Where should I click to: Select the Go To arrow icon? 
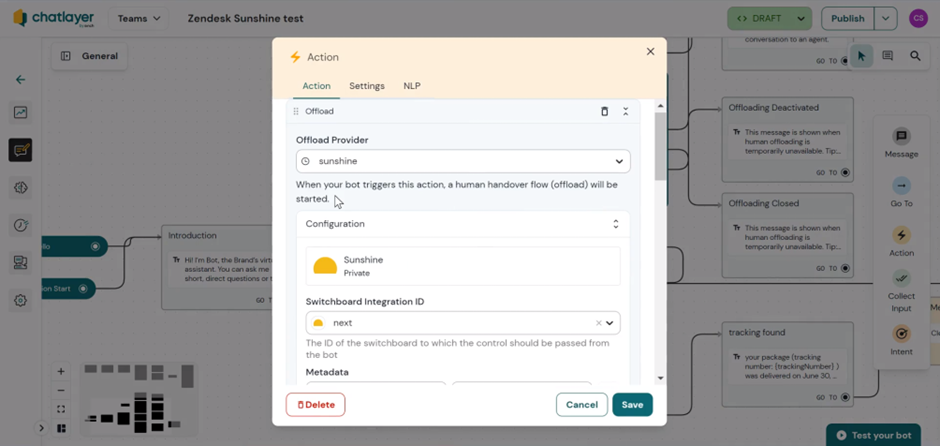pos(901,185)
